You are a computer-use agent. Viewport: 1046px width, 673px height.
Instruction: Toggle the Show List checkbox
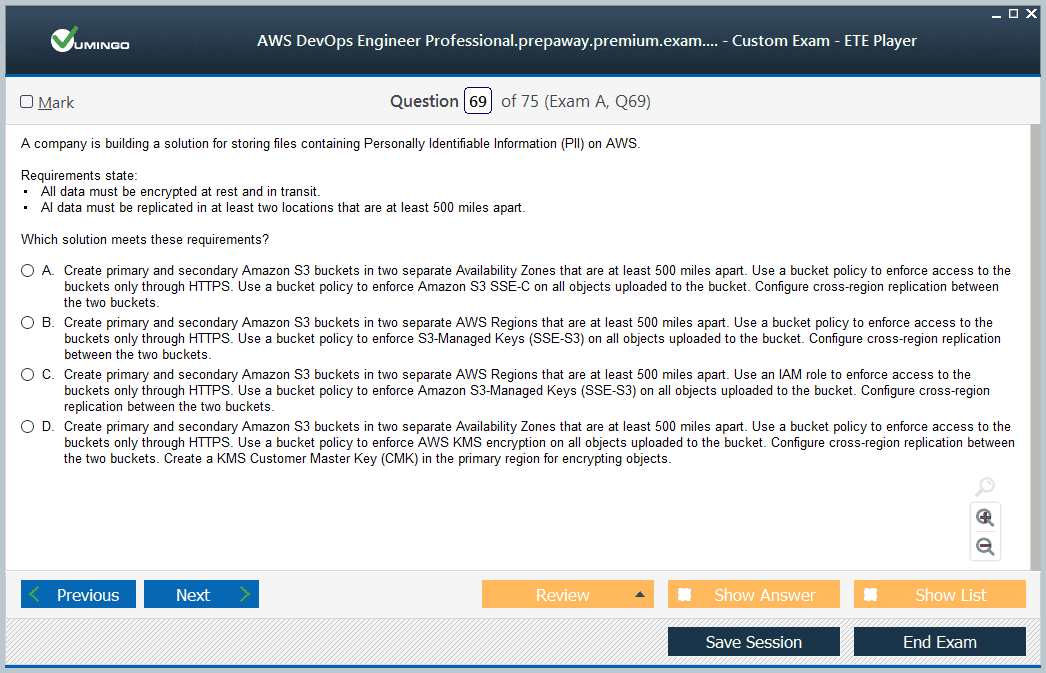tap(870, 595)
